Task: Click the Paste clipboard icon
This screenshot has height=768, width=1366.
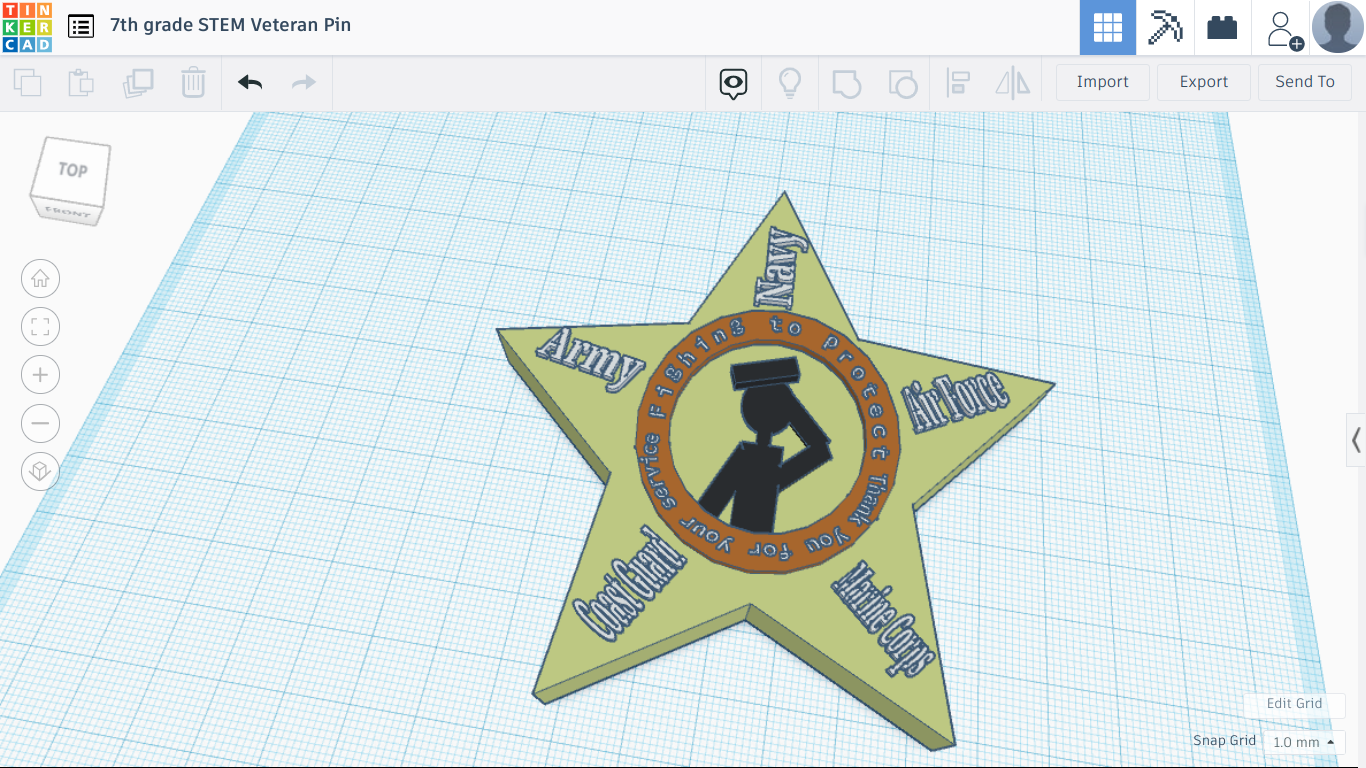Action: pos(81,82)
